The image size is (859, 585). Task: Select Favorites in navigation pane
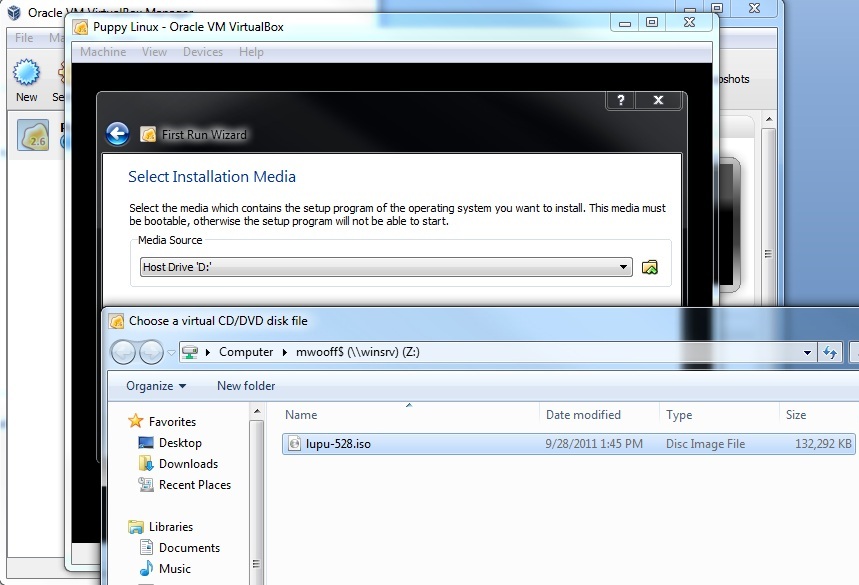[172, 421]
